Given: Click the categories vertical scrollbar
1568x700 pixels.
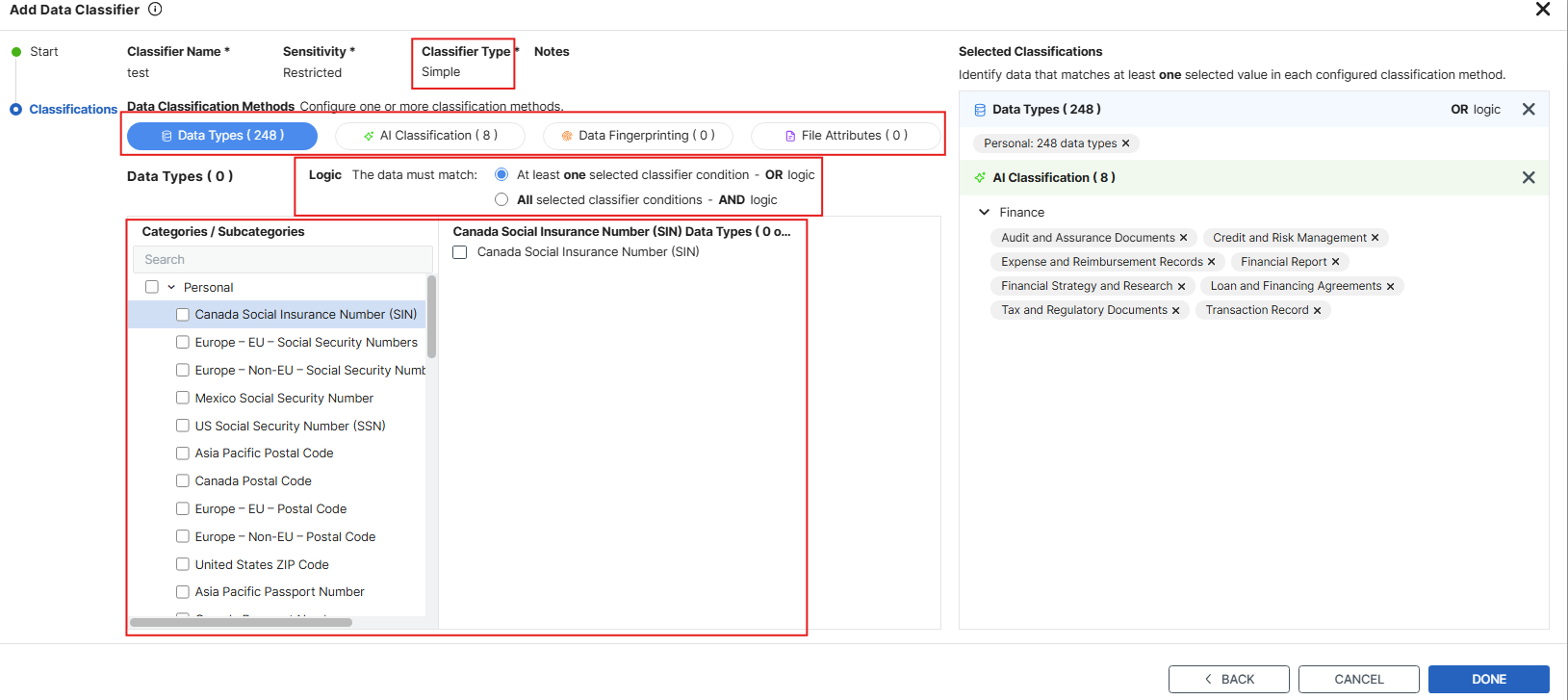Looking at the screenshot, I should (431, 317).
